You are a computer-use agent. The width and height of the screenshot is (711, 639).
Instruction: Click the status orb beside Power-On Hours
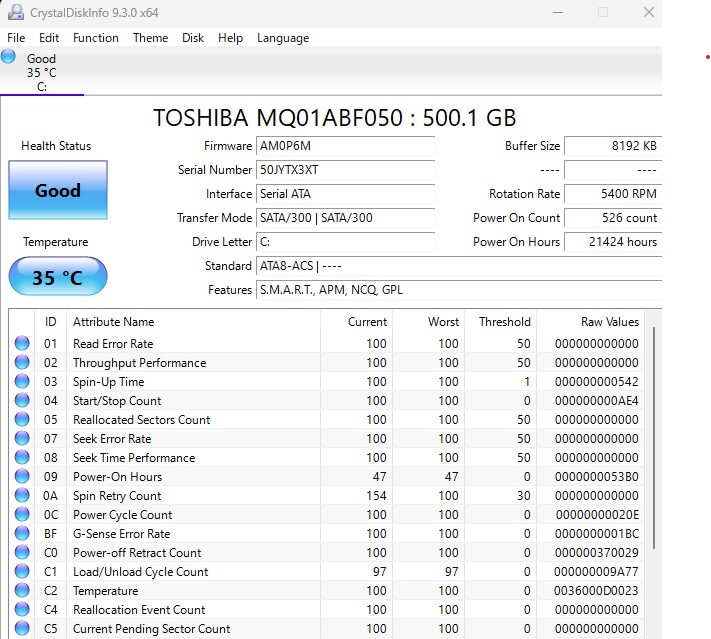[x=22, y=477]
